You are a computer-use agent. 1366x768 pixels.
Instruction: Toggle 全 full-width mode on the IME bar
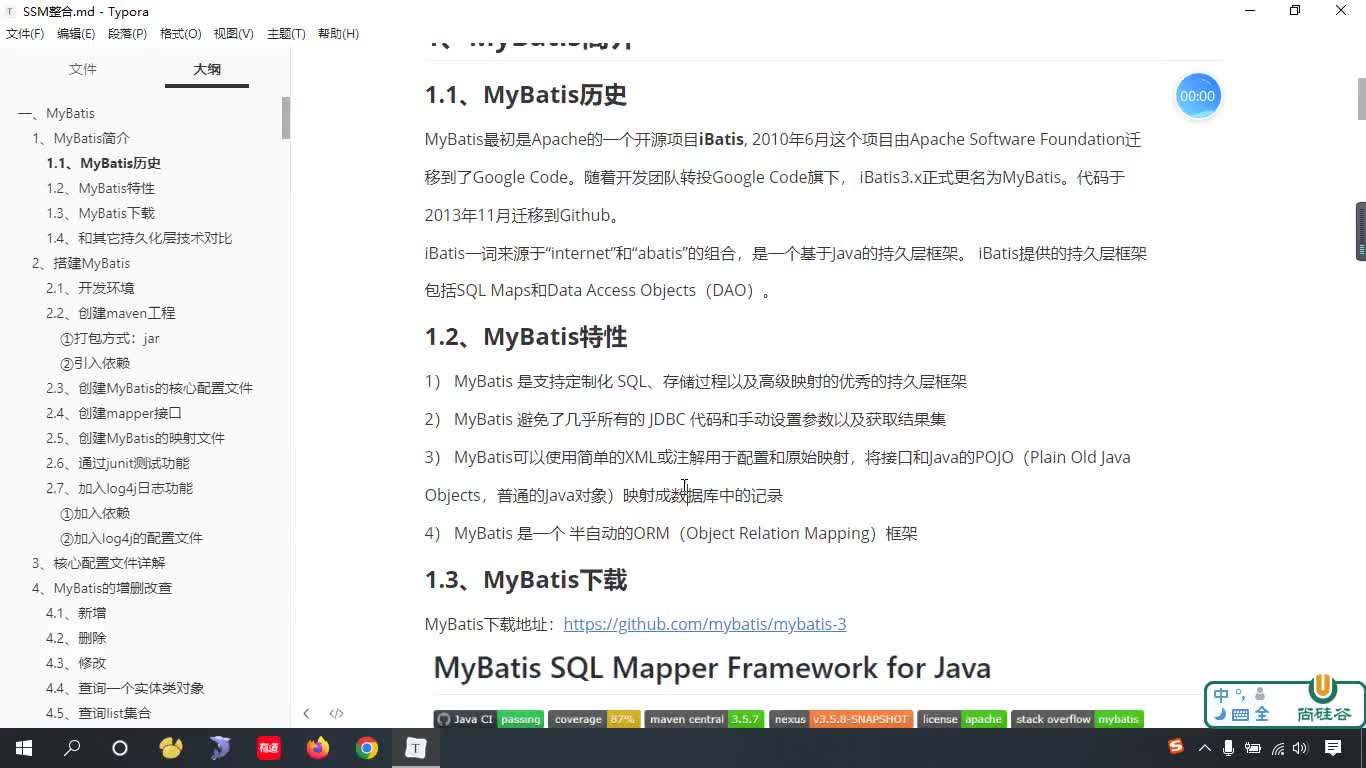1262,714
